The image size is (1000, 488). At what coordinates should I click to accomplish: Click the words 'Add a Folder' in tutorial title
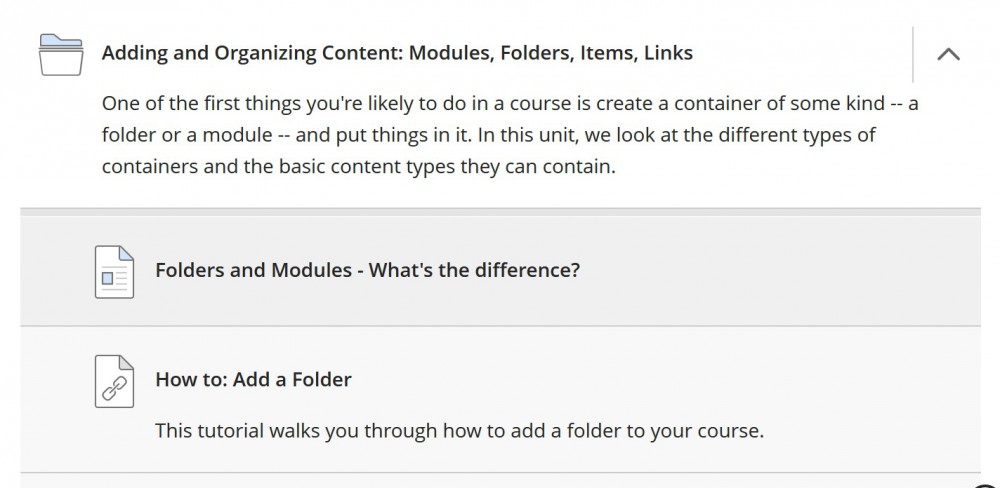point(292,380)
